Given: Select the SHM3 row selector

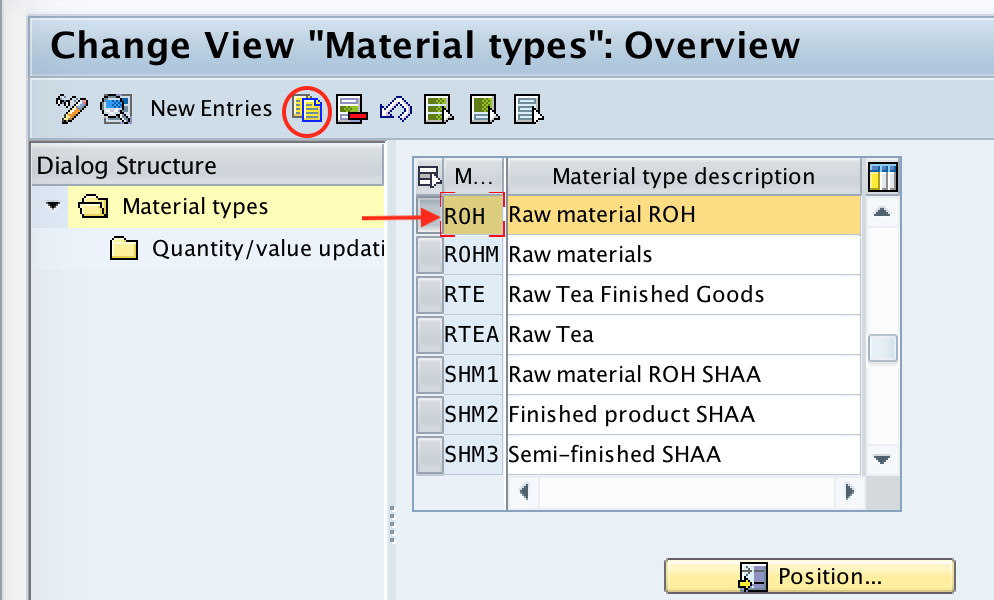Looking at the screenshot, I should pyautogui.click(x=430, y=455).
